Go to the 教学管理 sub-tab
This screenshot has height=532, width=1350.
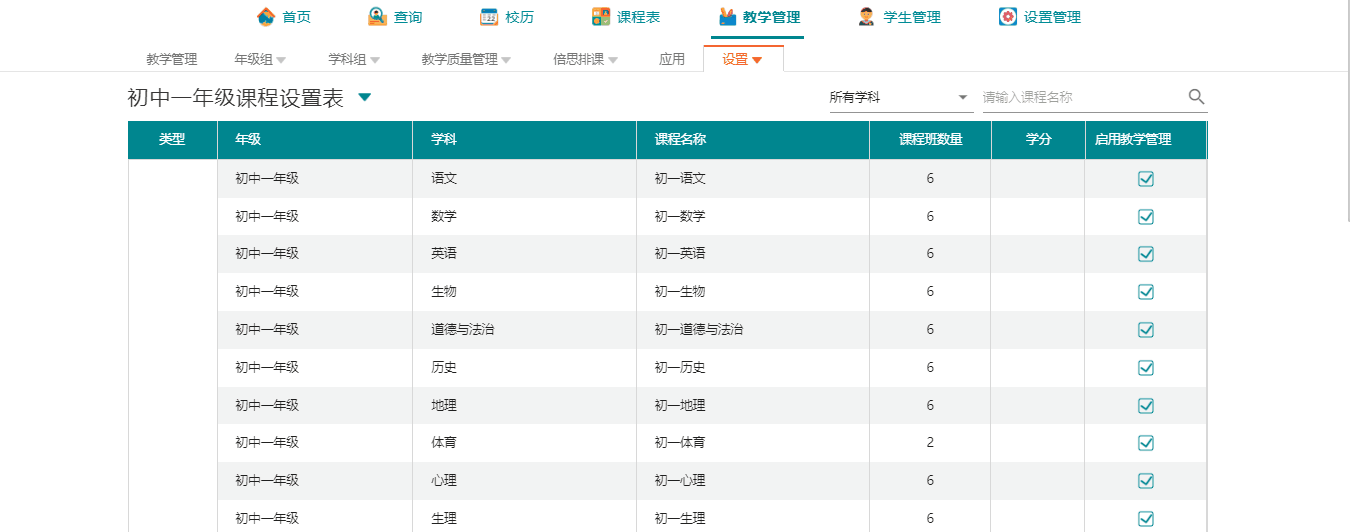pos(172,59)
